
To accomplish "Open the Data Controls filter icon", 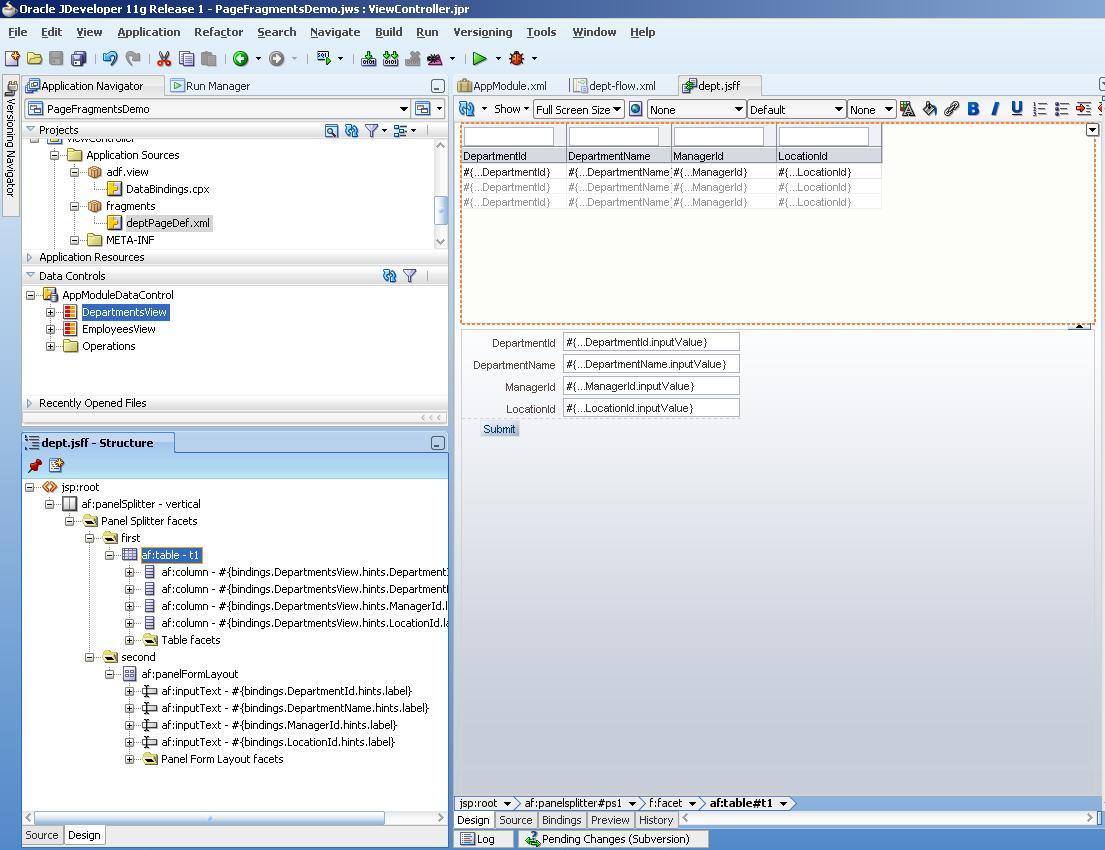I will (409, 275).
